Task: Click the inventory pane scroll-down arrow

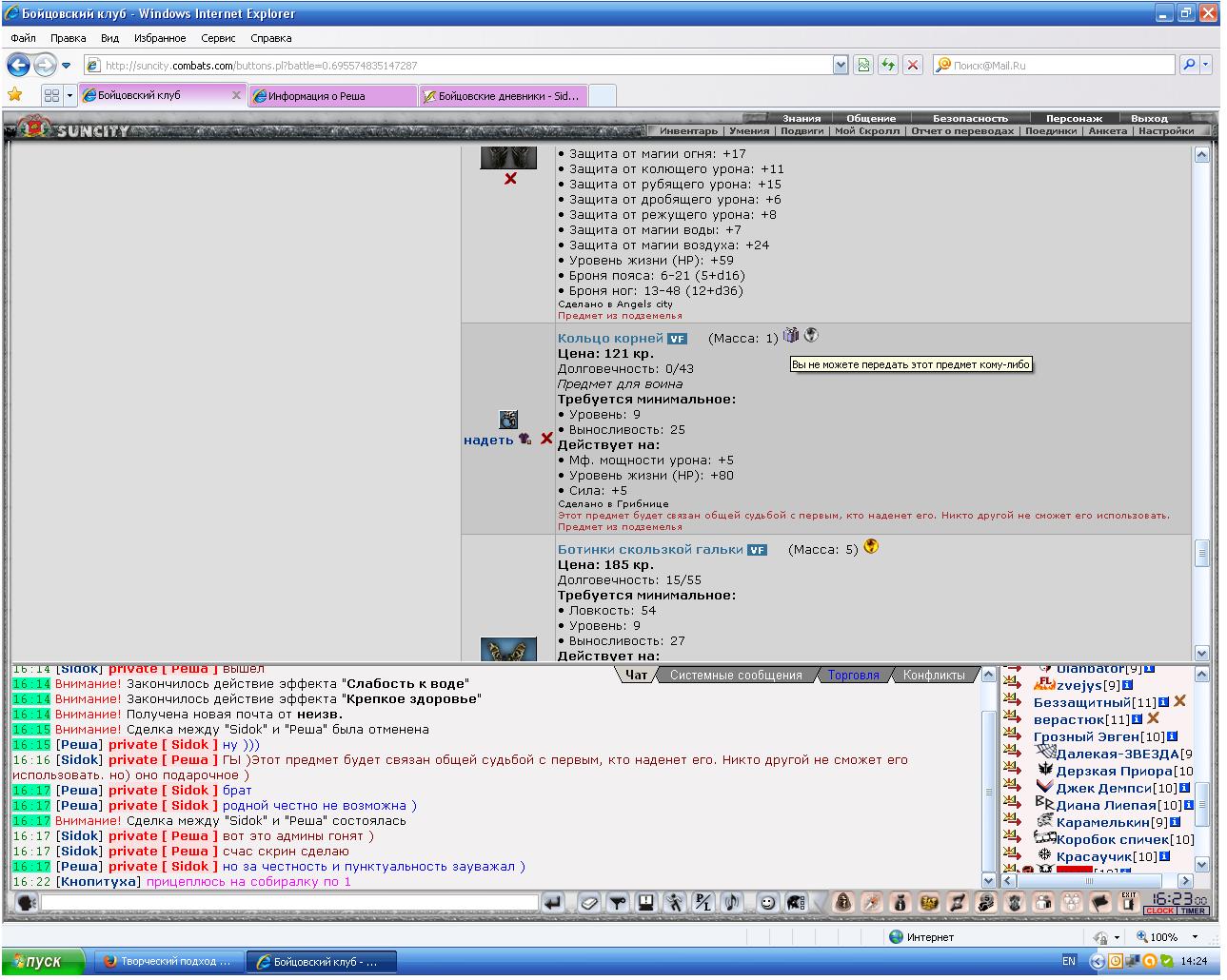Action: 1201,653
